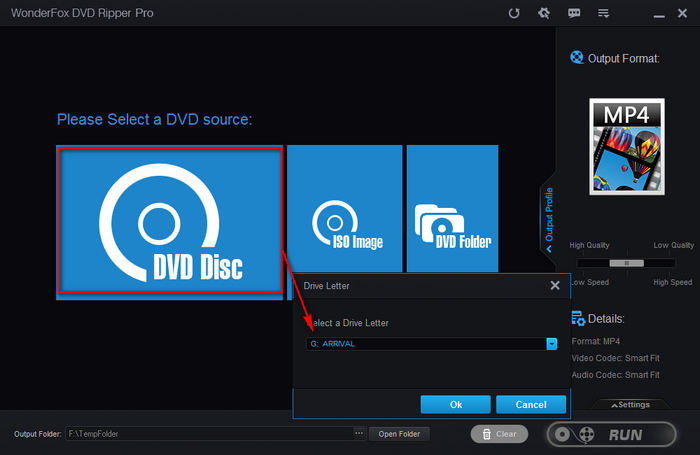
Task: Click the High Speed label
Action: pos(673,282)
